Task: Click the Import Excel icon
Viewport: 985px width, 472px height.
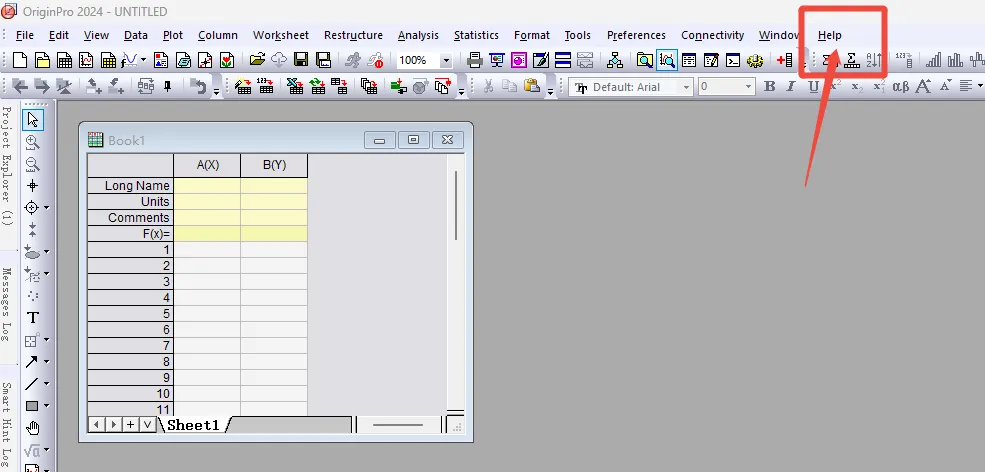Action: pyautogui.click(x=295, y=87)
